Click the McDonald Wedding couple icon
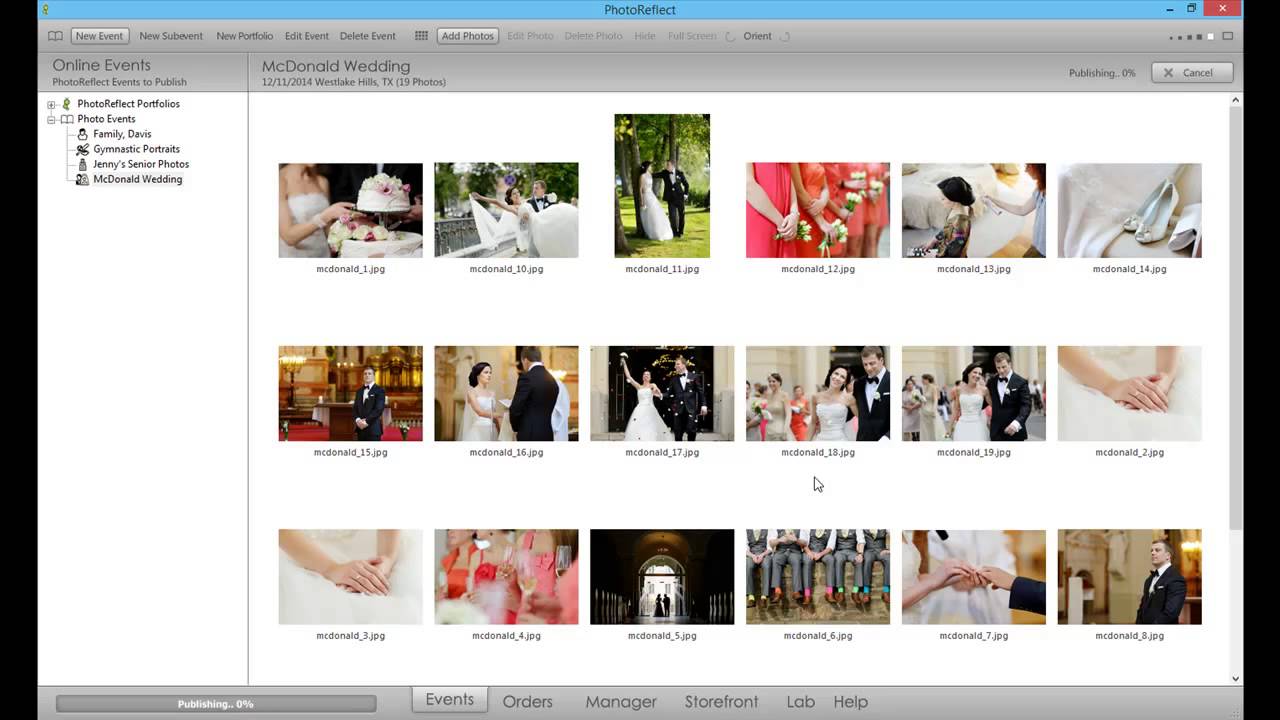The height and width of the screenshot is (720, 1280). pyautogui.click(x=83, y=179)
